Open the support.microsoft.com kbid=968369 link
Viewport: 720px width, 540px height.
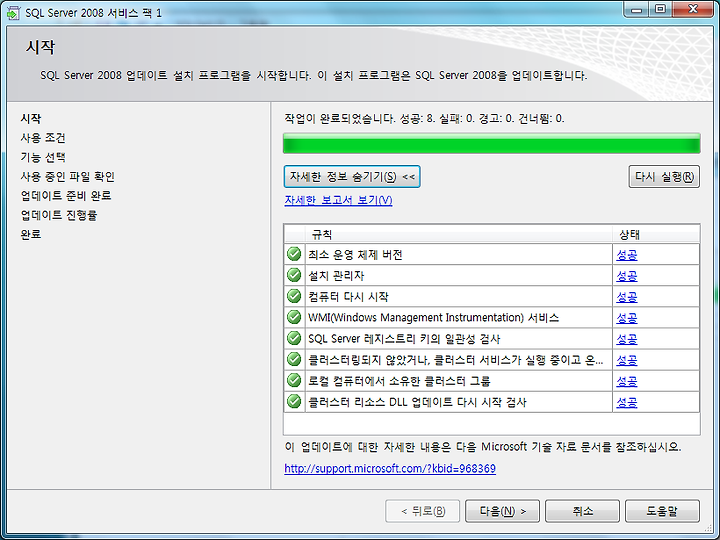390,468
